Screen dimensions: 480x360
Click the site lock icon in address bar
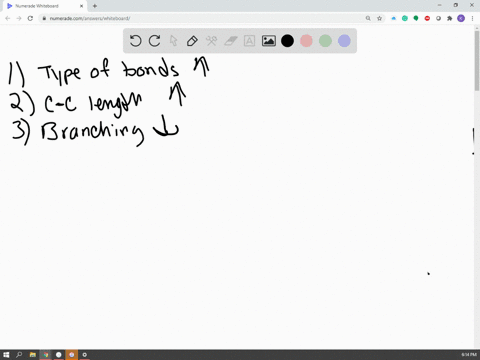44,18
